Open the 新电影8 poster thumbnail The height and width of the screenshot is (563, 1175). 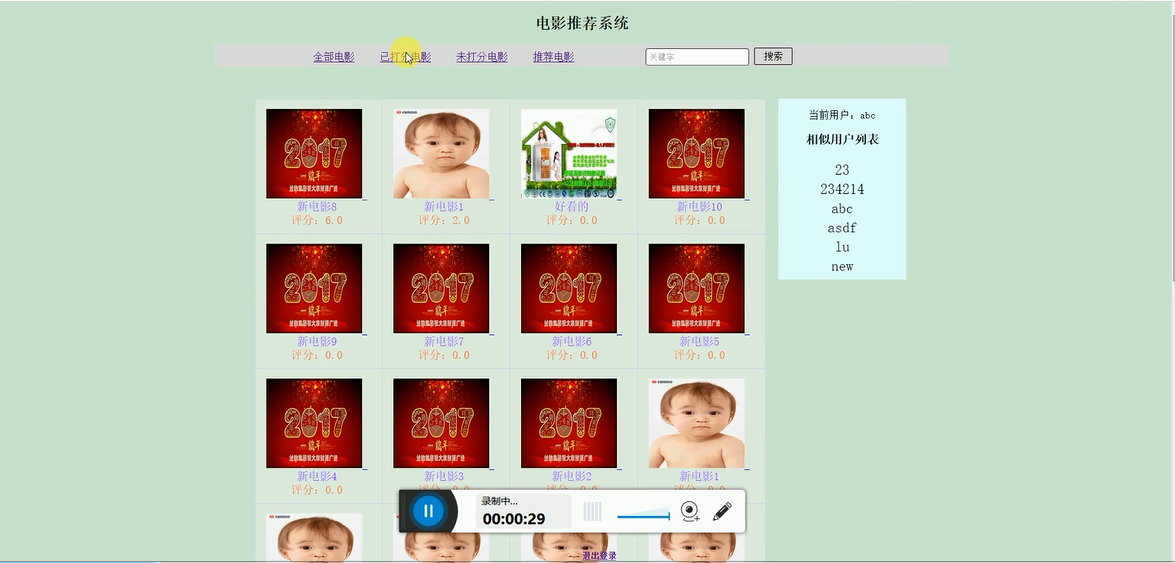tap(314, 154)
